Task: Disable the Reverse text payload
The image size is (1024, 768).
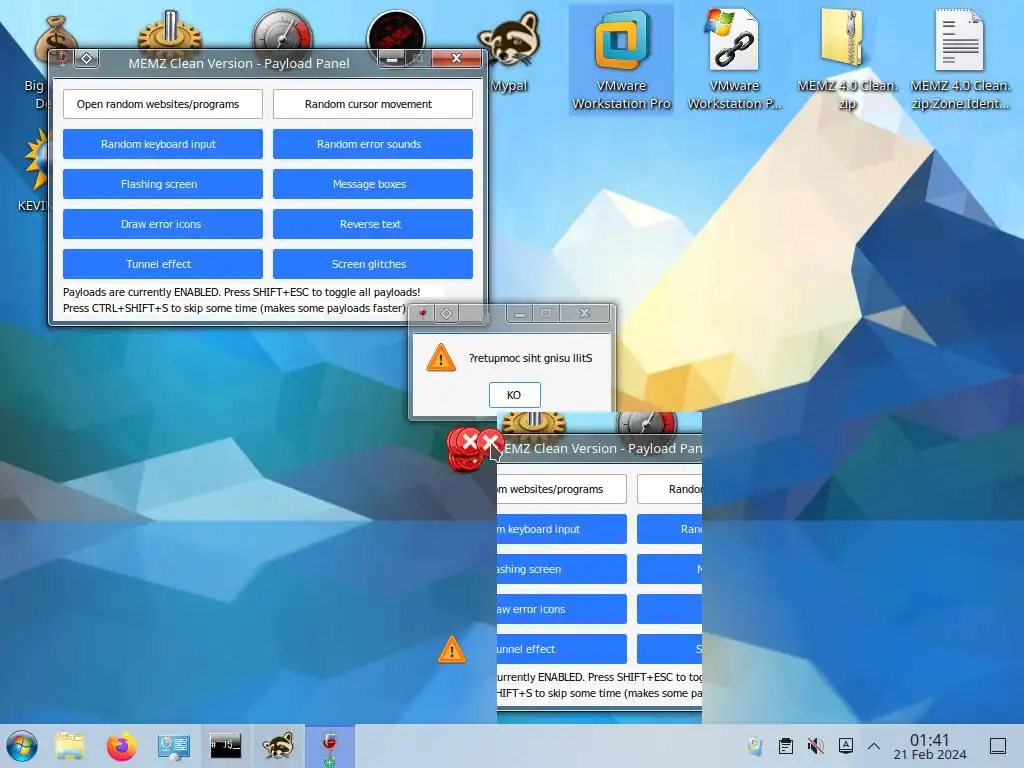Action: [x=372, y=224]
